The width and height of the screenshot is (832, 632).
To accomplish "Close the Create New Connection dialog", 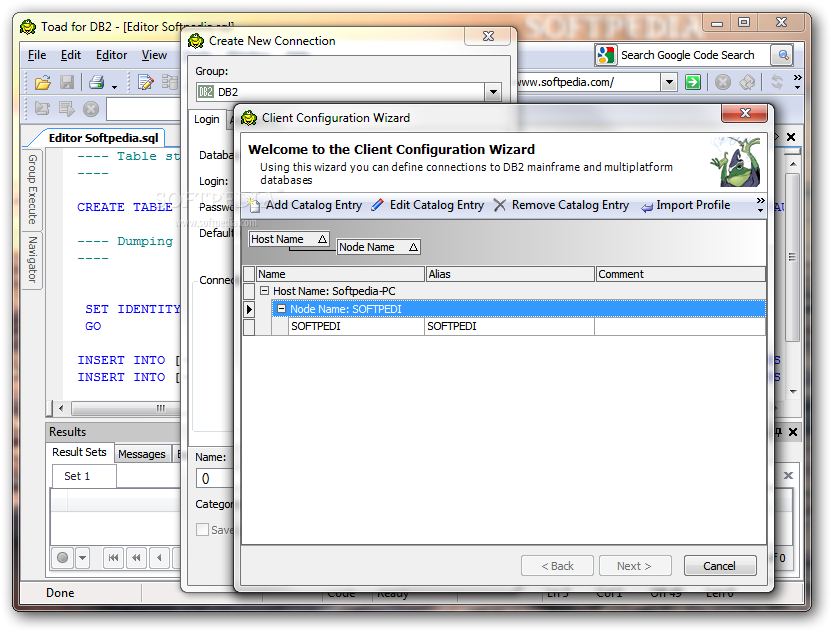I will pyautogui.click(x=488, y=36).
